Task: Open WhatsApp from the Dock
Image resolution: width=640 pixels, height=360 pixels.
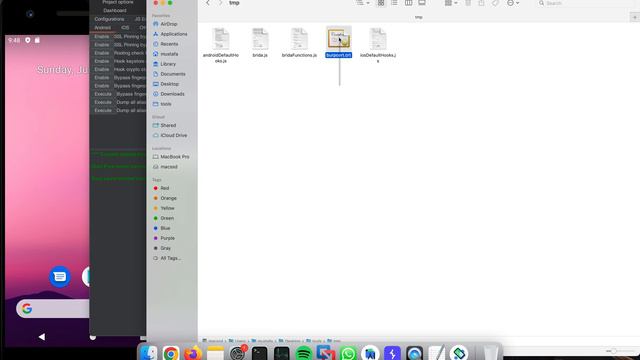Action: point(348,353)
